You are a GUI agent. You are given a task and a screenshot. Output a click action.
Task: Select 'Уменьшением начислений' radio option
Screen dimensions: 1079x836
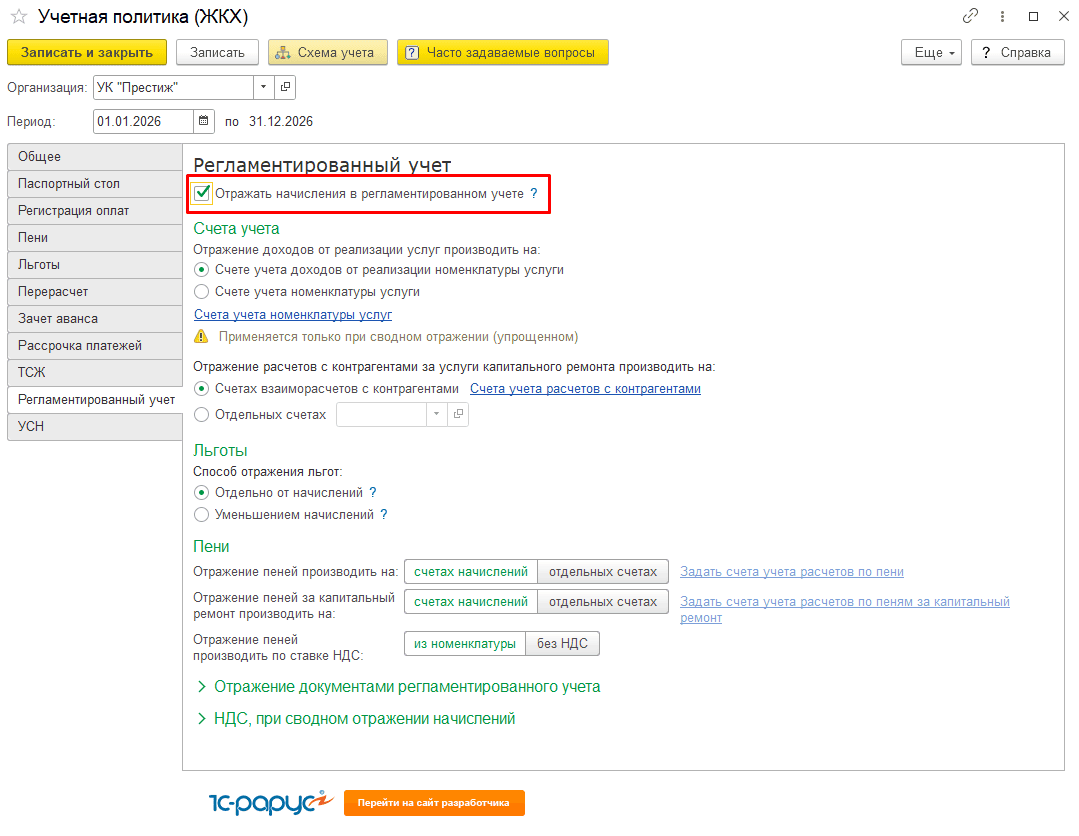[x=202, y=515]
